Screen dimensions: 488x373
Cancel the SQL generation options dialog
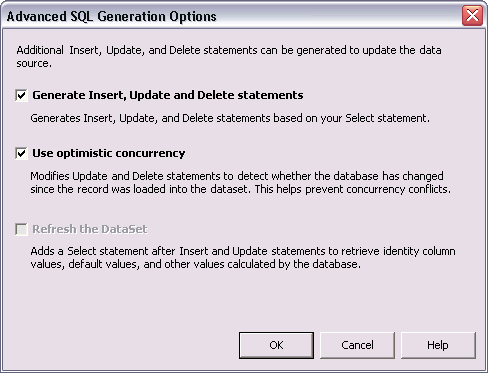coord(357,345)
